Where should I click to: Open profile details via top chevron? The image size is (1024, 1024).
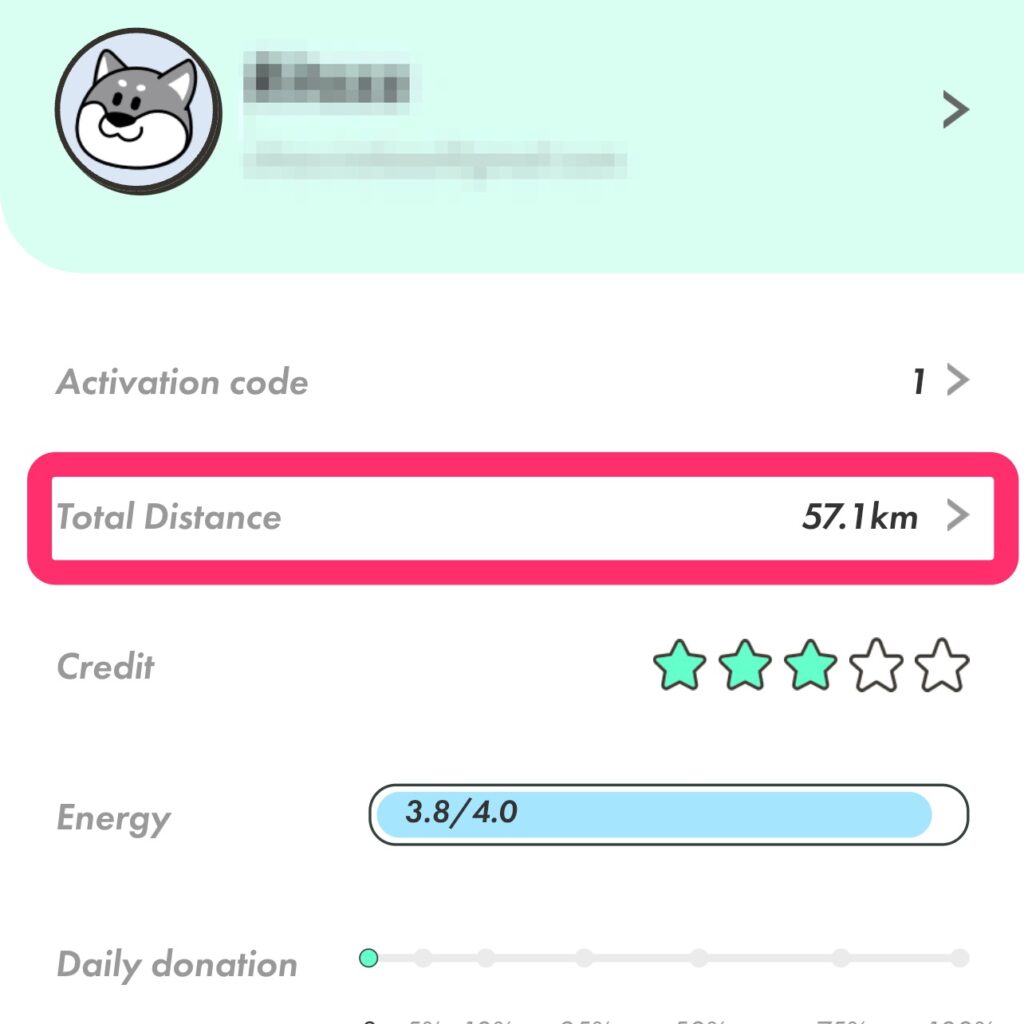pyautogui.click(x=956, y=110)
